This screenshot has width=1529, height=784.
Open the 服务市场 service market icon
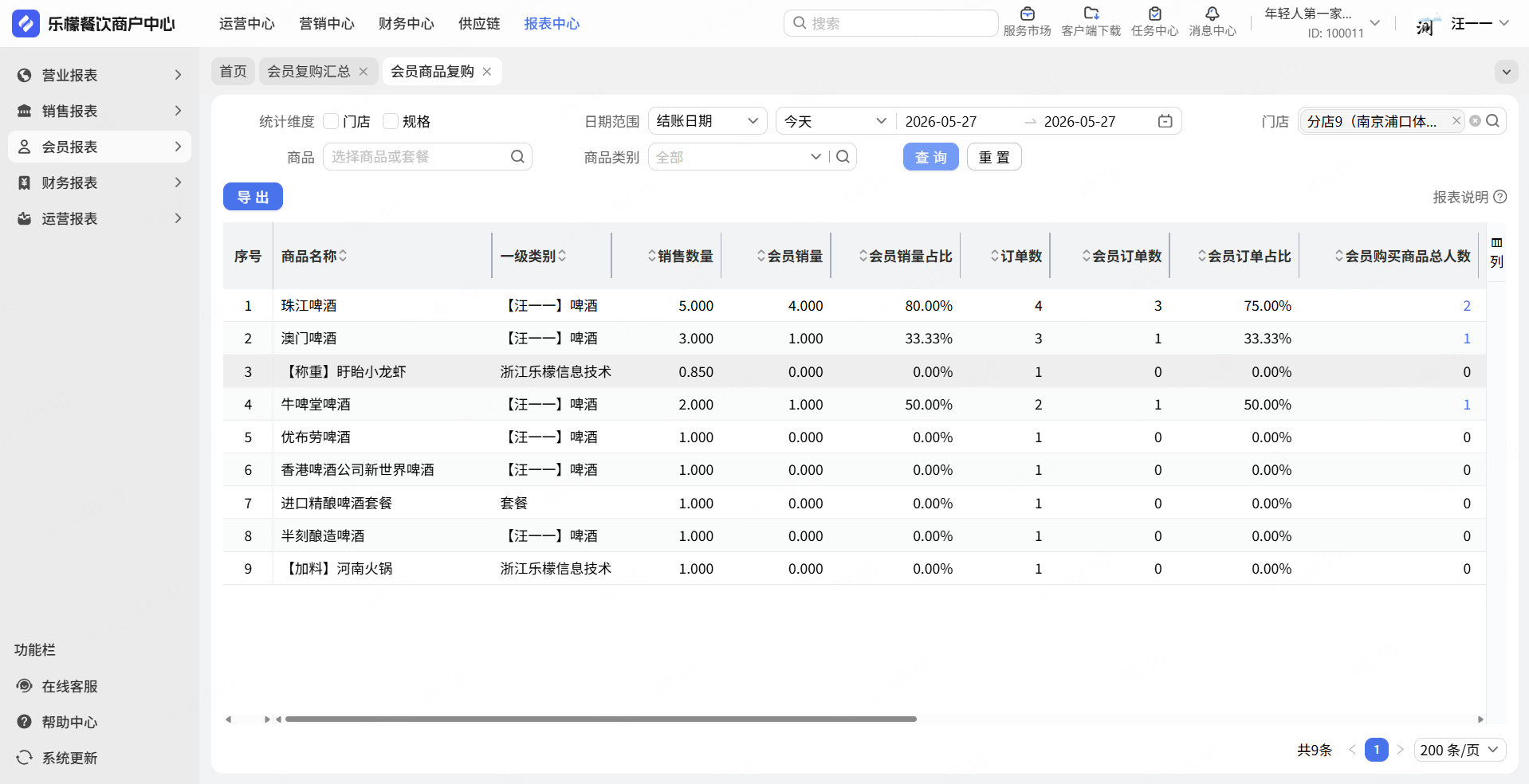point(1027,14)
